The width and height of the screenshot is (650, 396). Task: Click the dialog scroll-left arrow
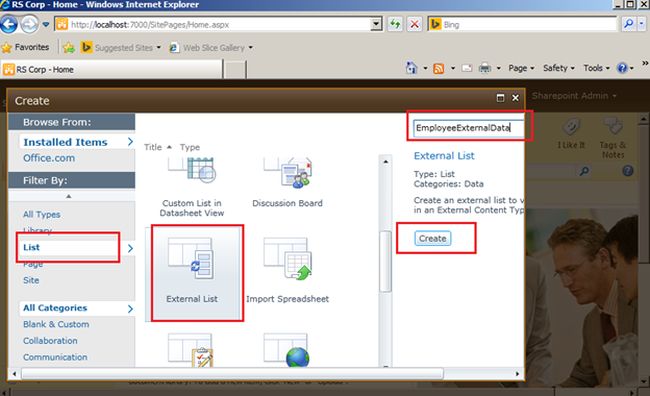(15, 374)
